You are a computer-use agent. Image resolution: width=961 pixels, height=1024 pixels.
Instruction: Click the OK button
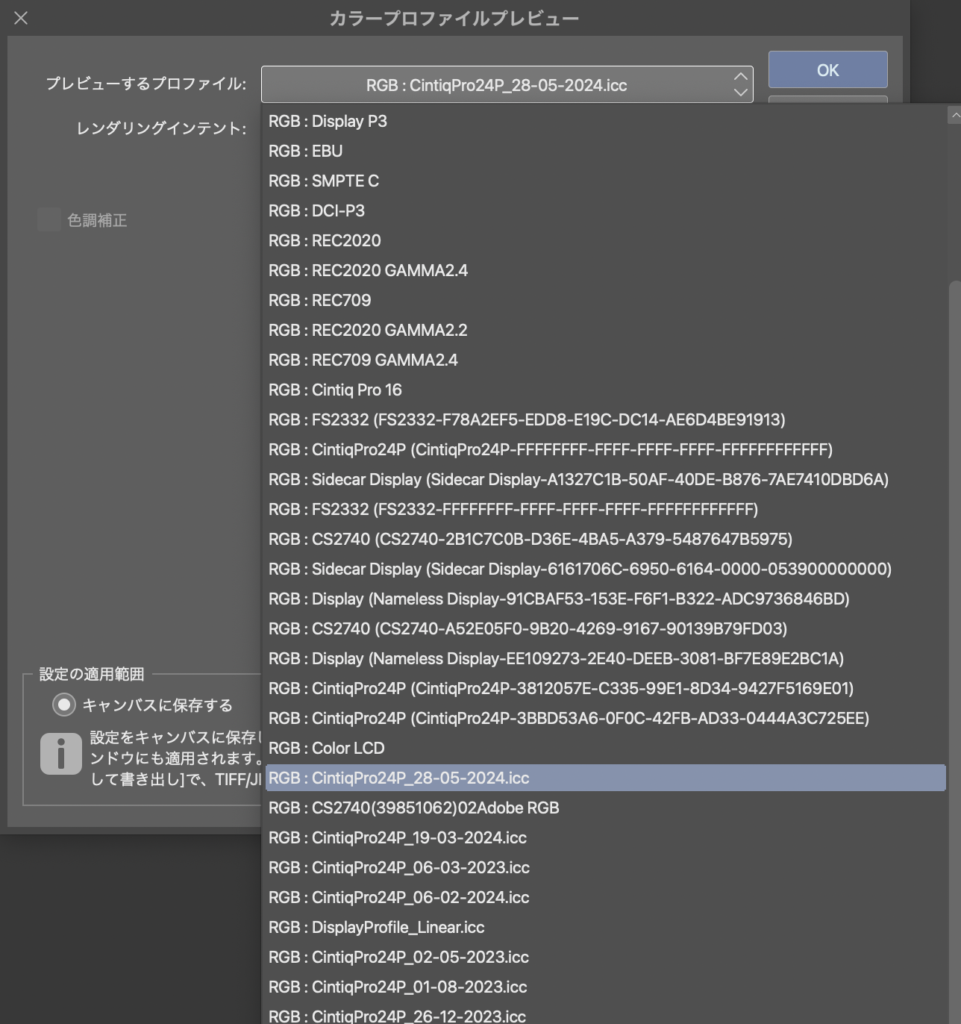[x=827, y=70]
